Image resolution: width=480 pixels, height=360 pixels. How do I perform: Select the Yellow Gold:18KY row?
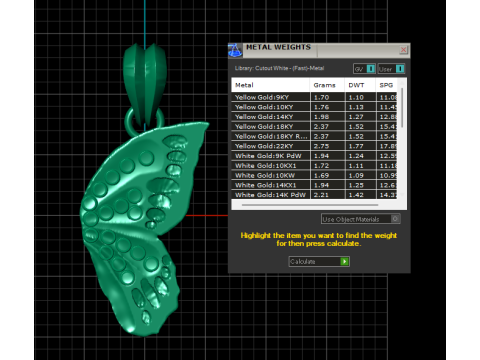click(x=314, y=126)
